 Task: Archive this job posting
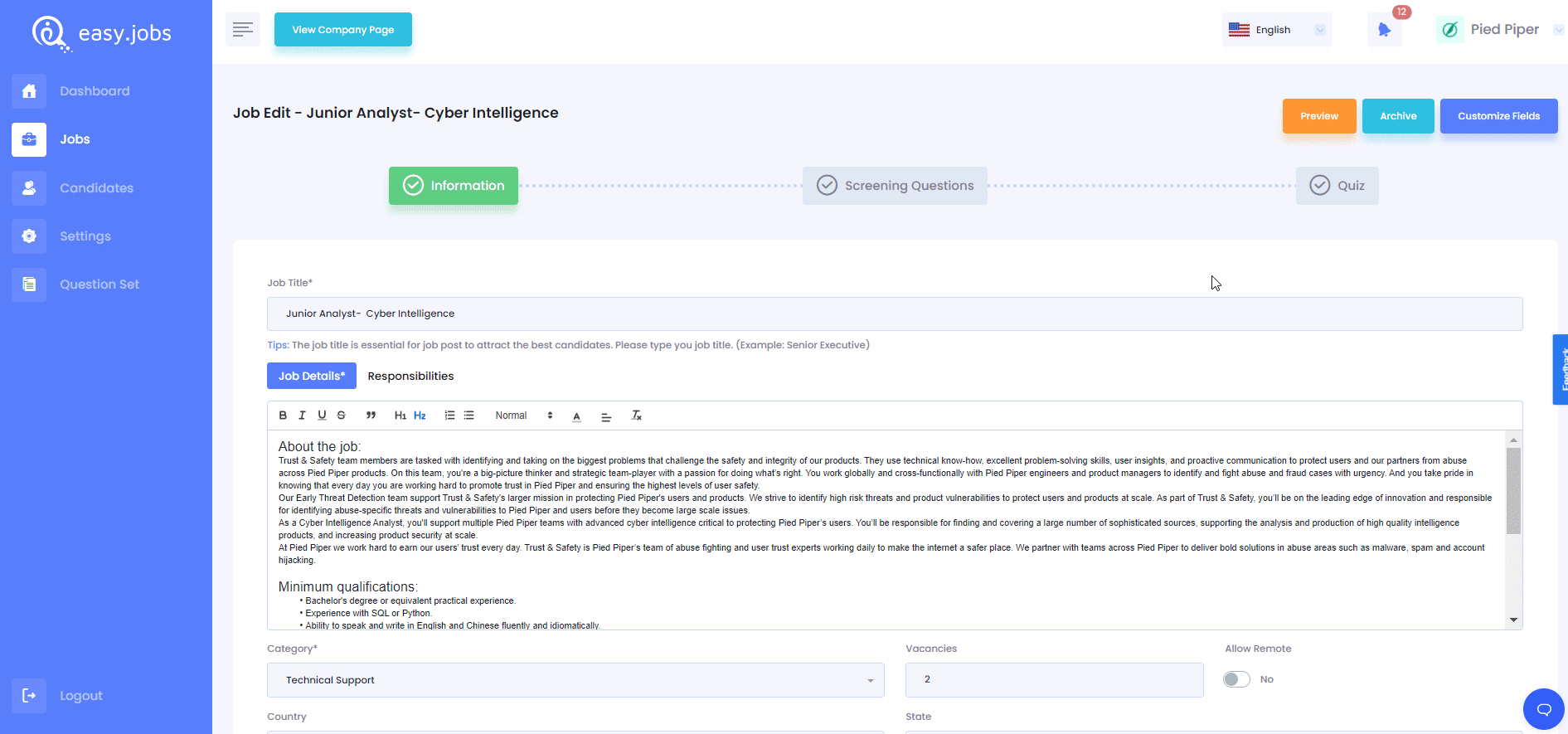(1398, 116)
